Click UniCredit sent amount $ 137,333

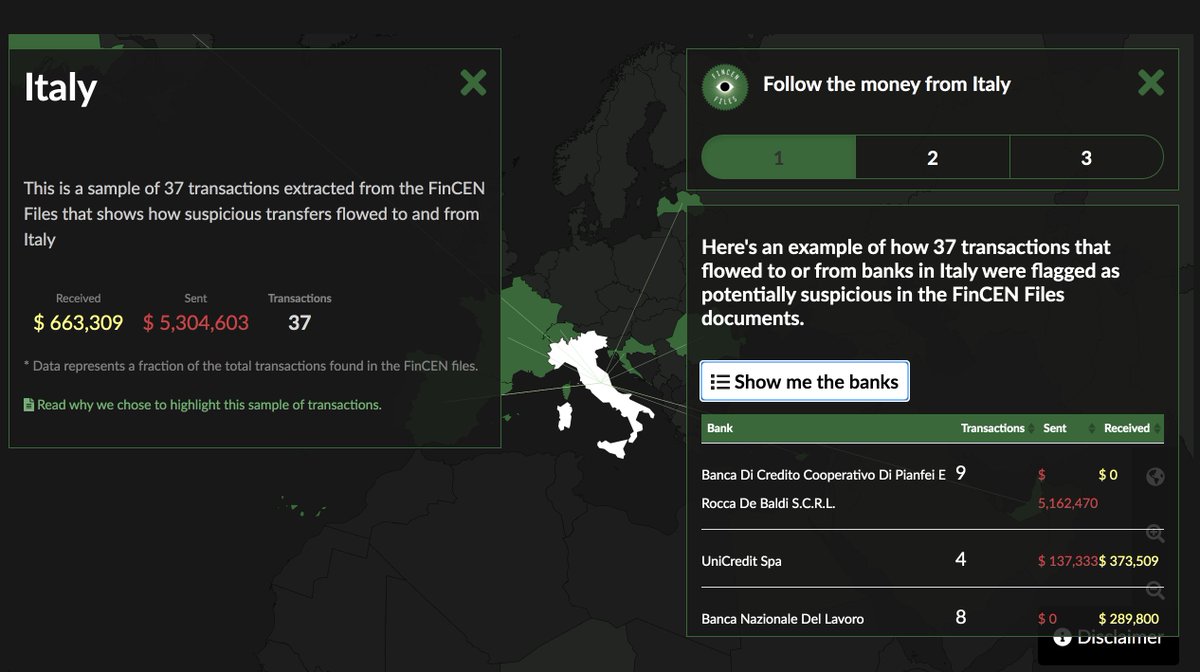point(1068,561)
